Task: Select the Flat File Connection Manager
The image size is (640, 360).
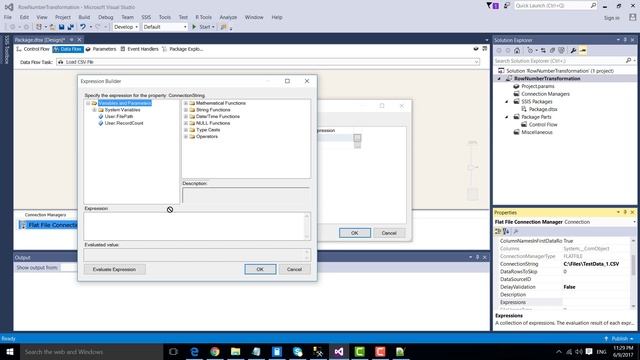Action: pos(49,225)
